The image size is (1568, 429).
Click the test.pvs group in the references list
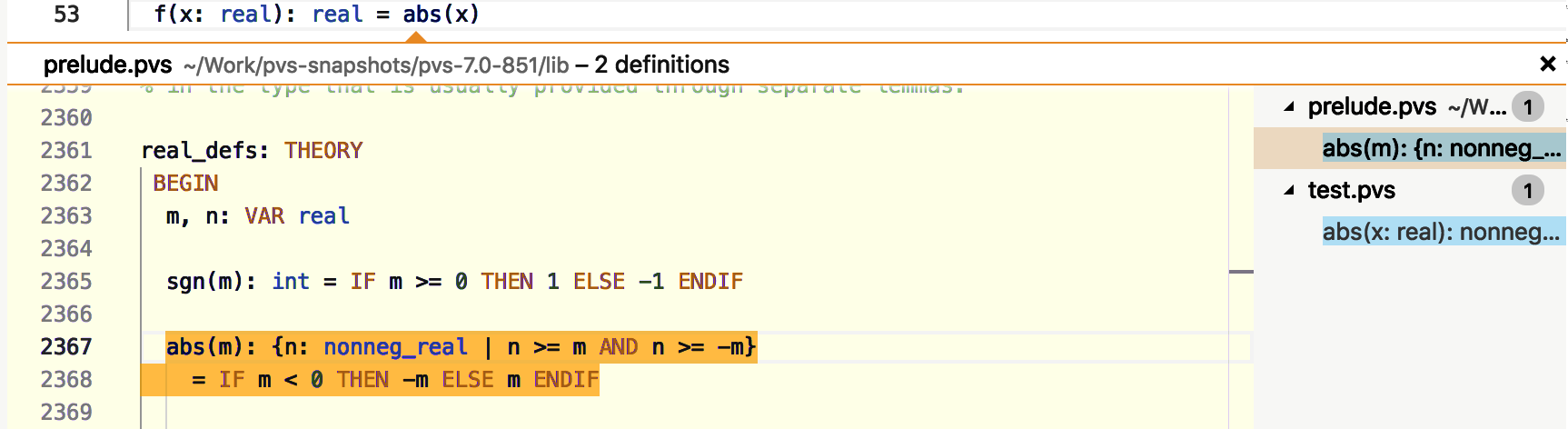1351,190
